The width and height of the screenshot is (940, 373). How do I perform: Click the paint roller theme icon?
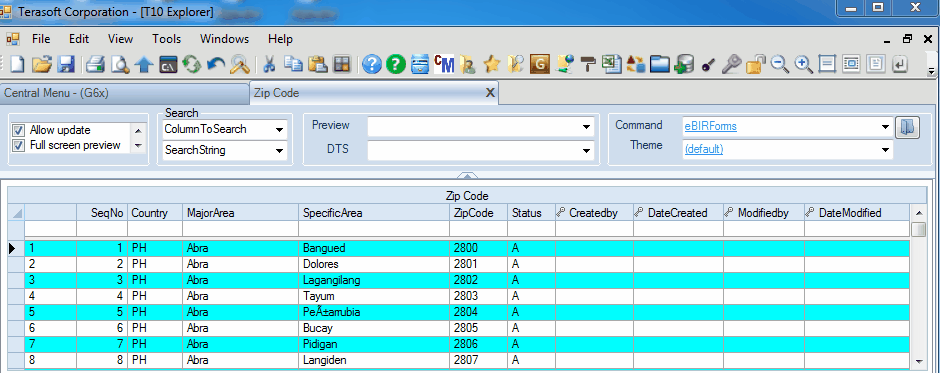coord(588,64)
